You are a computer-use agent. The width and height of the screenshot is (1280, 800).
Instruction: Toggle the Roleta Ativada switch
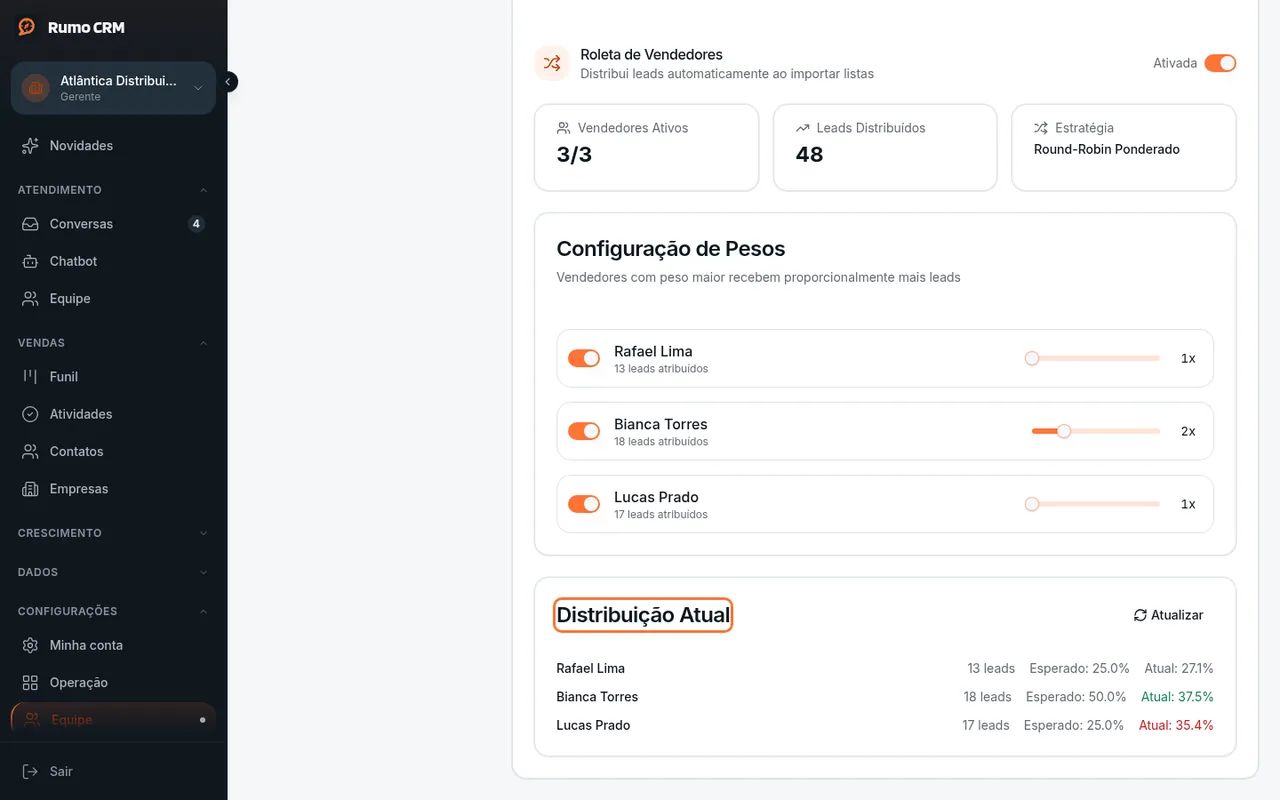[1220, 63]
